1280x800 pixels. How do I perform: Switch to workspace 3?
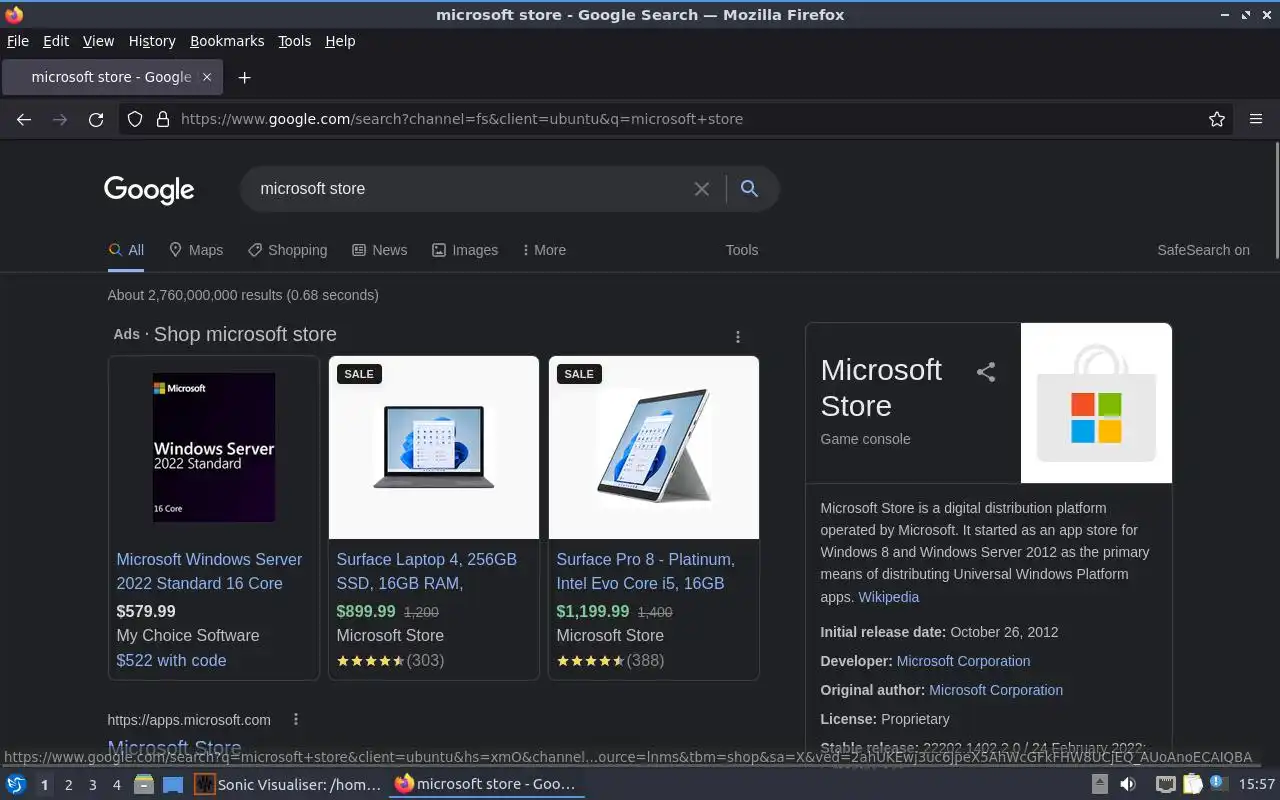[92, 785]
